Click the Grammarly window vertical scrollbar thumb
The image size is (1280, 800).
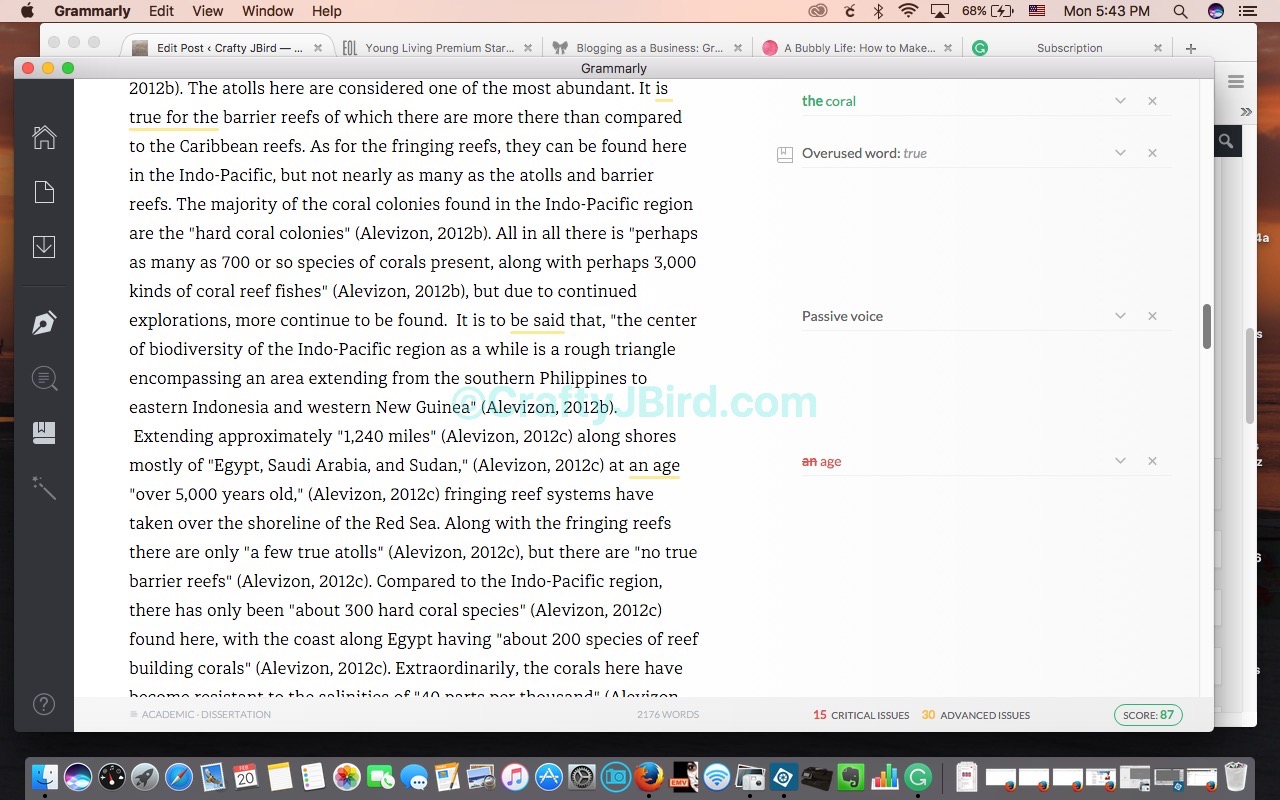(x=1206, y=326)
